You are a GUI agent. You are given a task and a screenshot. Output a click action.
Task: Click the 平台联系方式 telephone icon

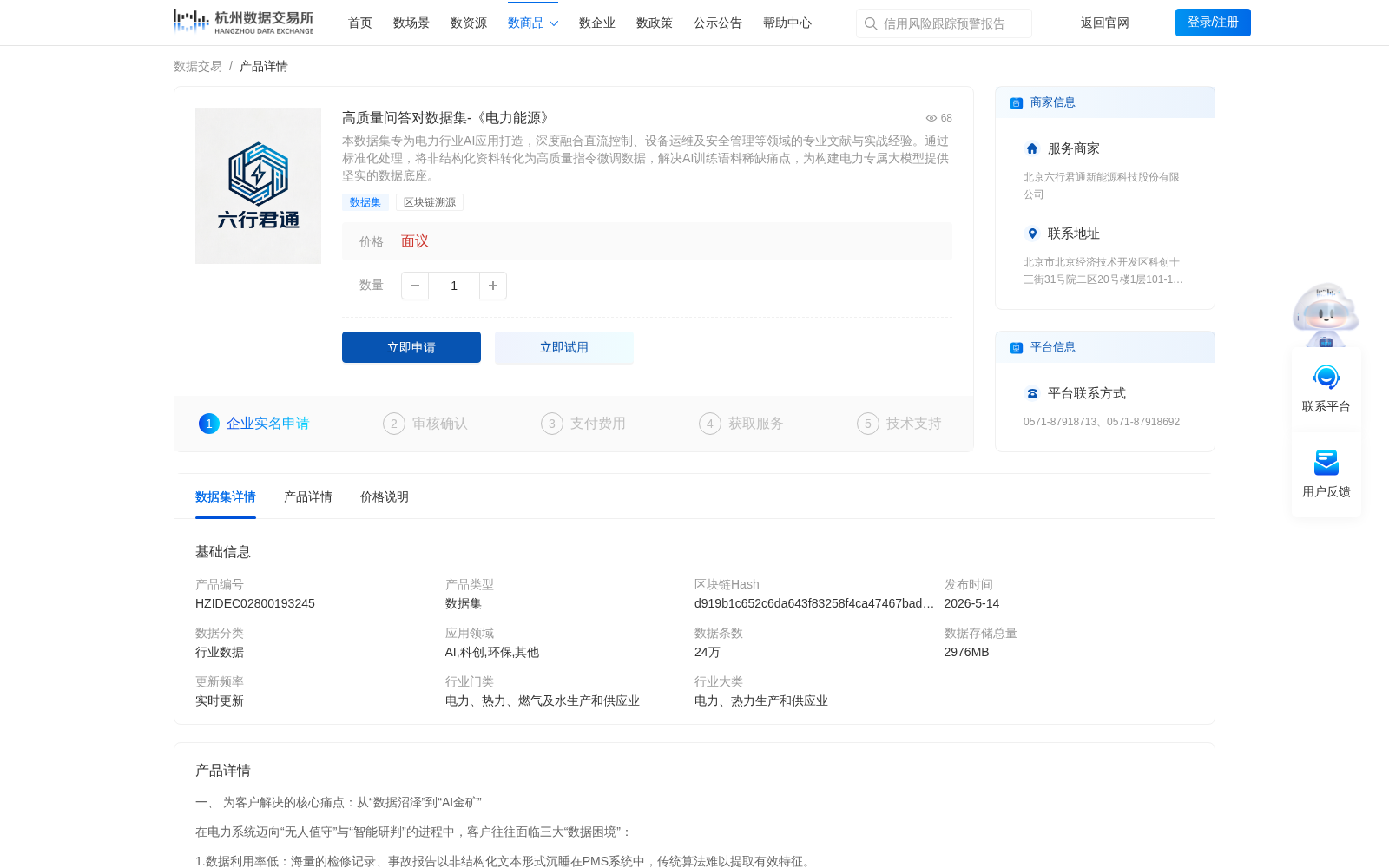point(1032,393)
